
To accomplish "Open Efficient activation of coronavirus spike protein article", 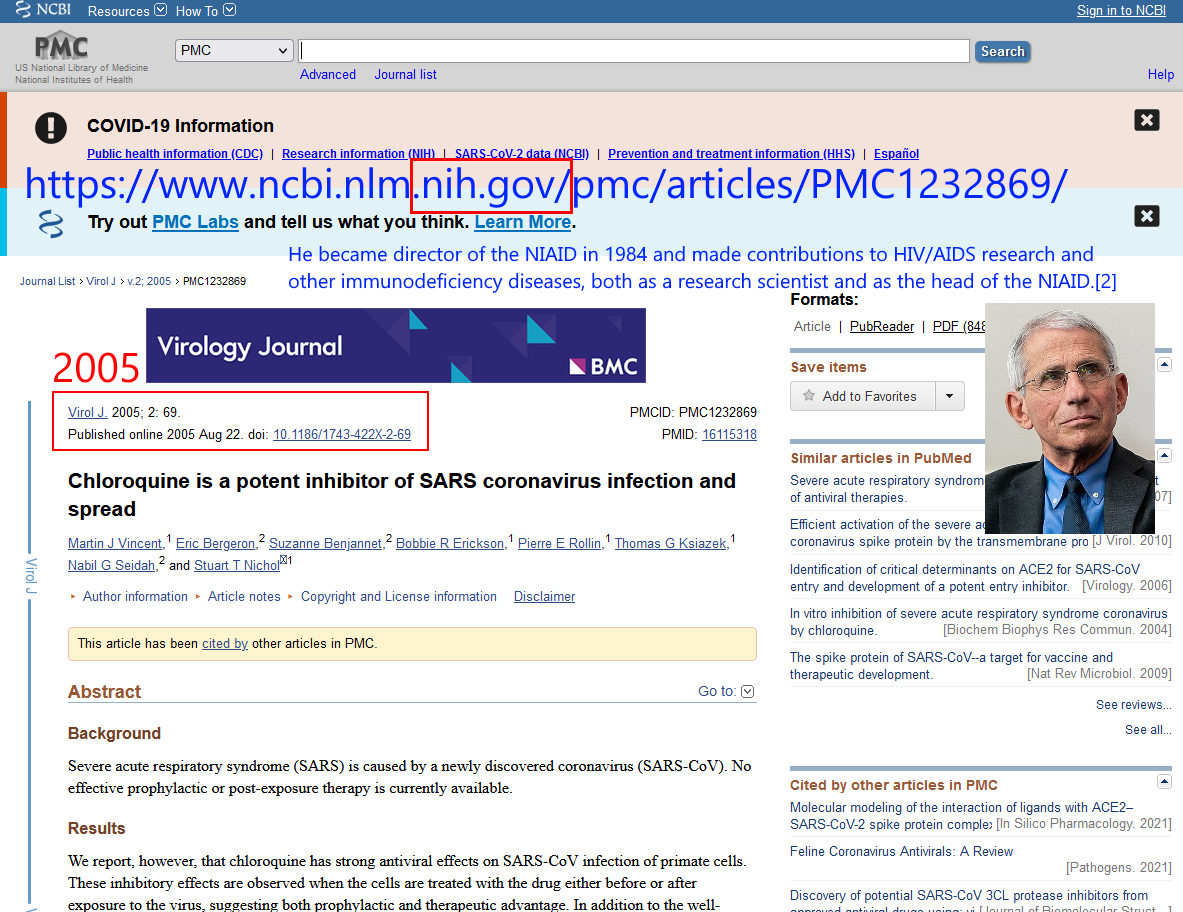I will 939,533.
